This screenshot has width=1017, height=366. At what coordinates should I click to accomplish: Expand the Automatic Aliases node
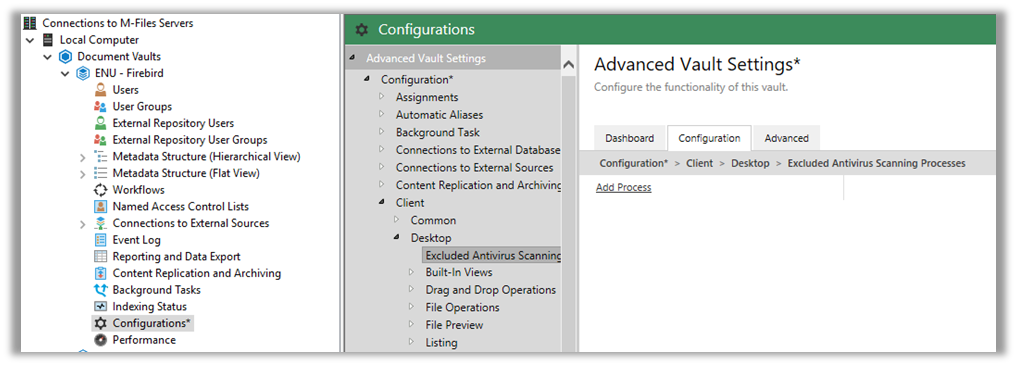pyautogui.click(x=382, y=114)
